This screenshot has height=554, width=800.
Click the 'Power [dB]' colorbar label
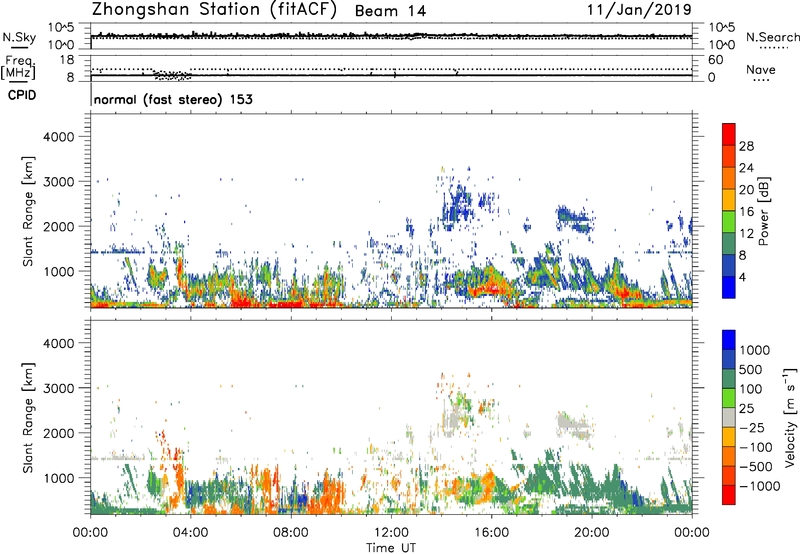point(763,211)
